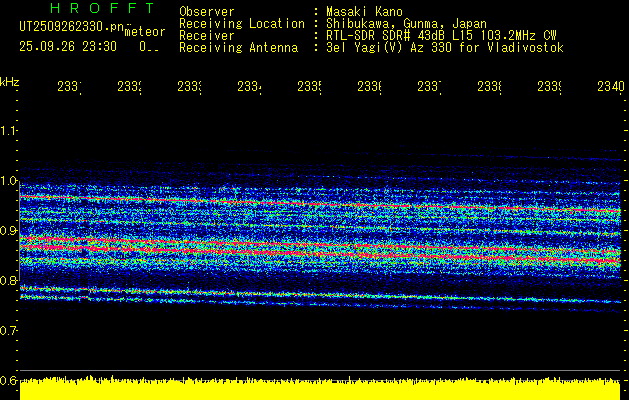629x400 pixels.
Task: Click the 2339 time marker
Action: (549, 87)
